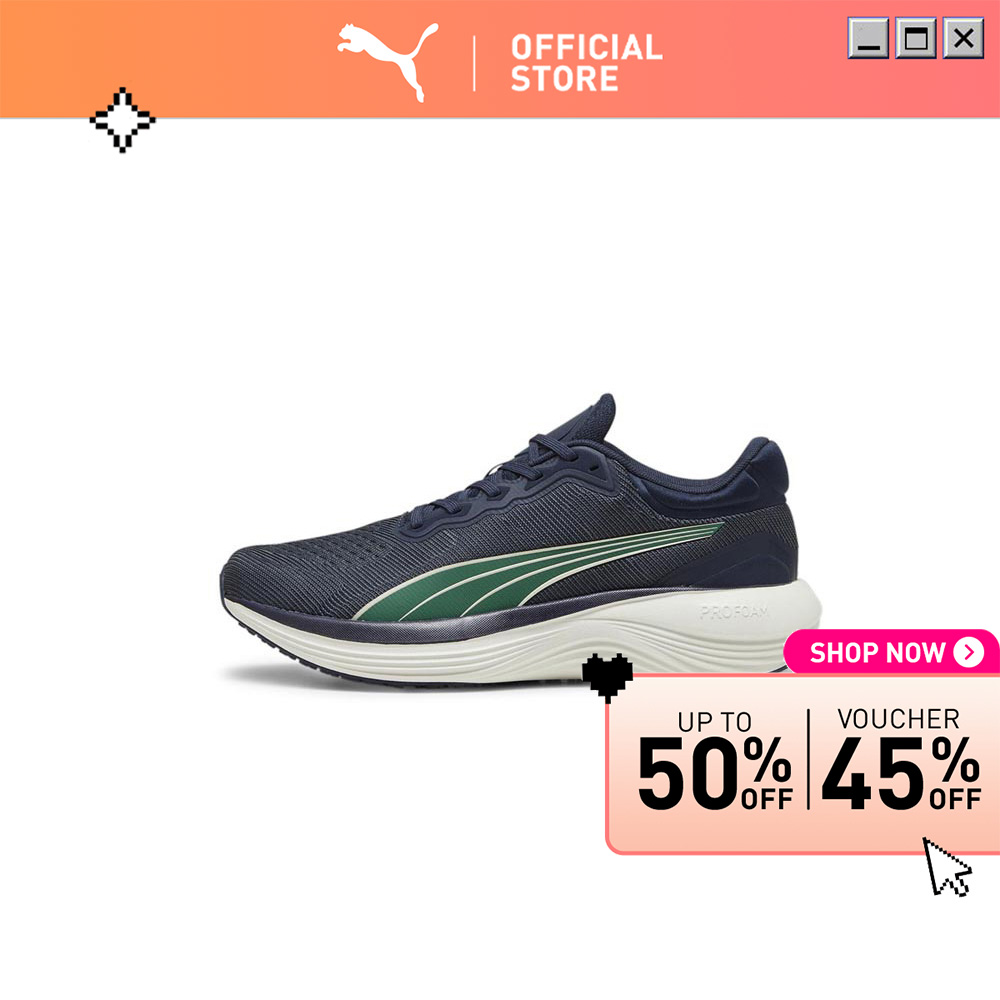
Task: Select the Voucher 45% Off offer
Action: [x=901, y=759]
